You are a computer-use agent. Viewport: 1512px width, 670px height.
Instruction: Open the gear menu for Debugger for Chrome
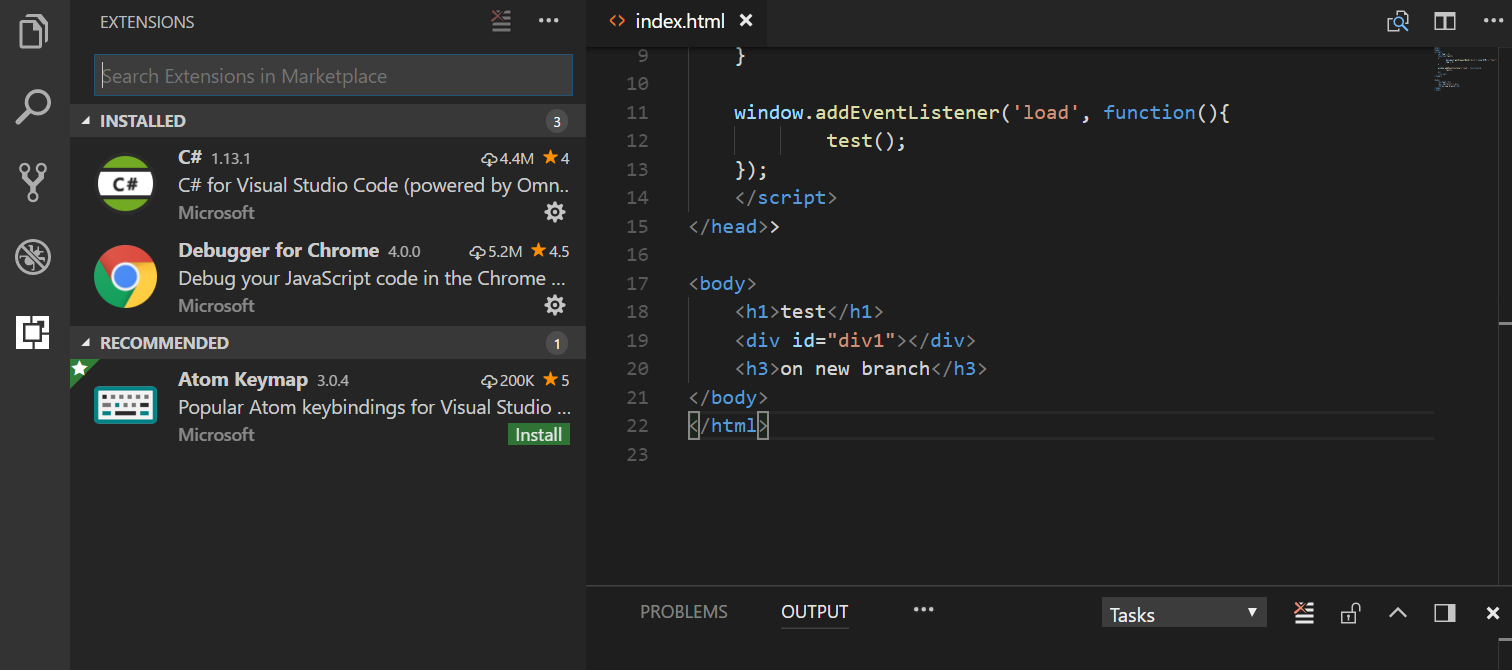555,305
